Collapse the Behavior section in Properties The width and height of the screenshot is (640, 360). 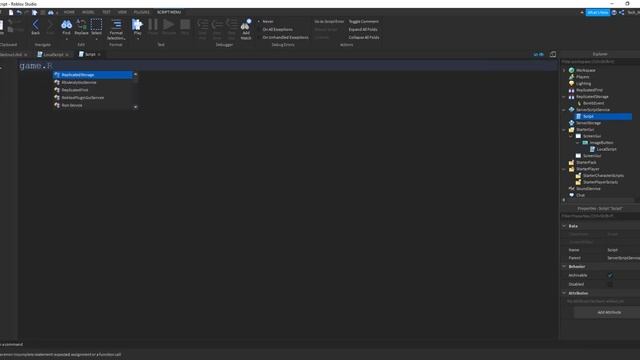(x=564, y=267)
